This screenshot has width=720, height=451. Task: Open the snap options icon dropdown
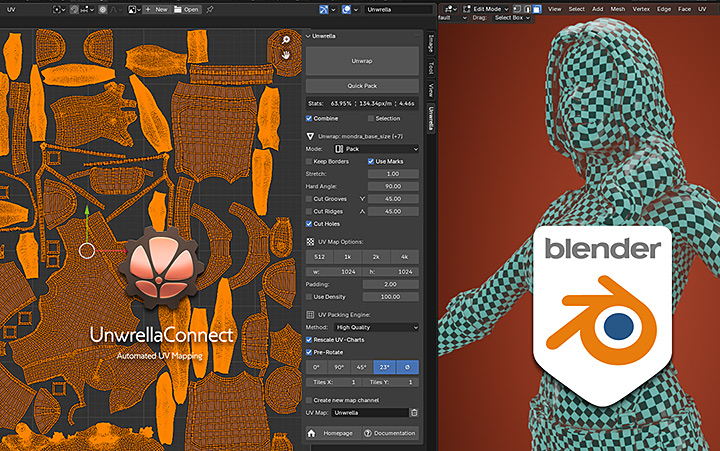(x=87, y=9)
